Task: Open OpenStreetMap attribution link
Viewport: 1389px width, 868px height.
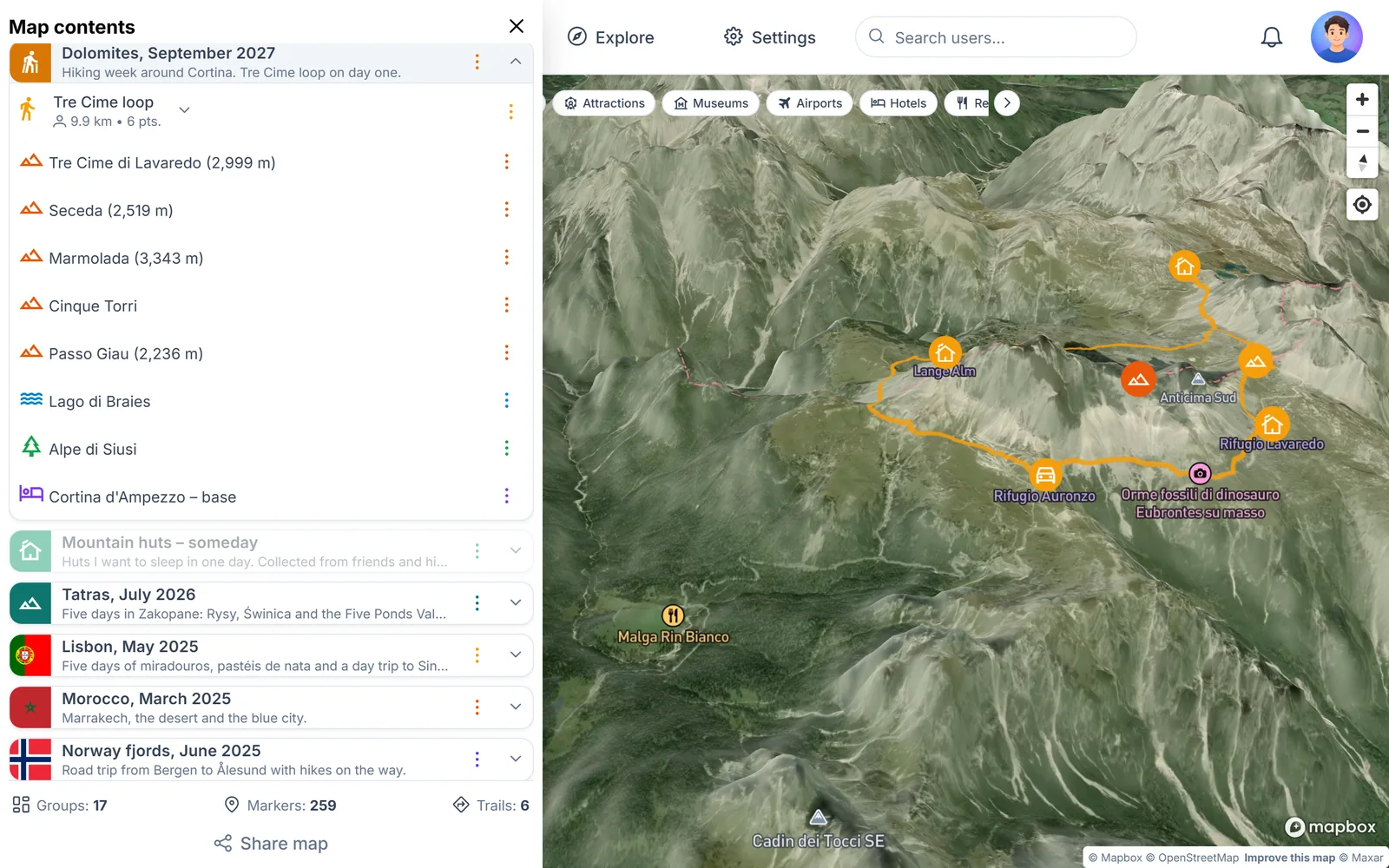Action: tap(1192, 858)
